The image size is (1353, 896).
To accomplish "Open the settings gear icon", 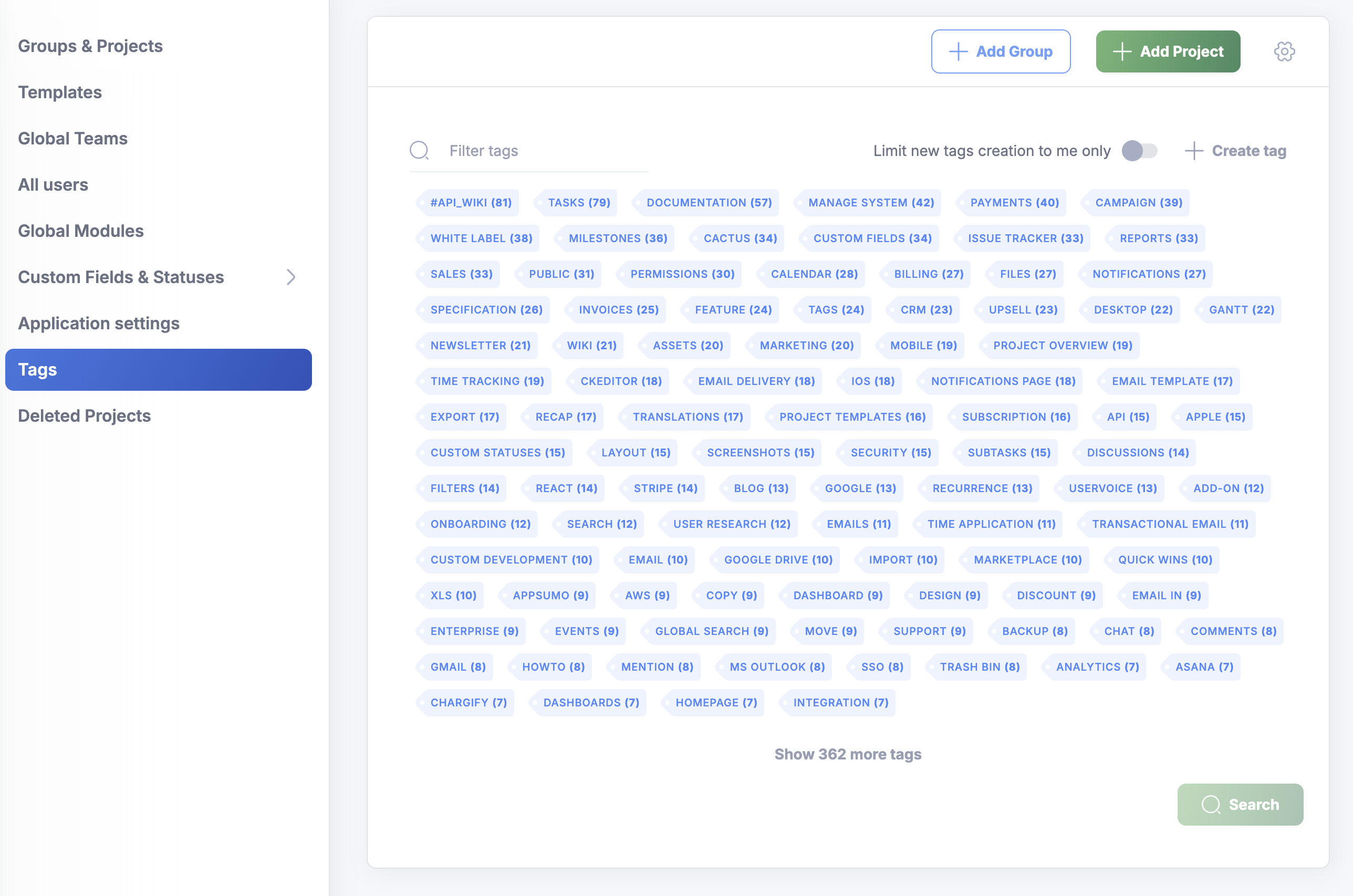I will (1284, 51).
